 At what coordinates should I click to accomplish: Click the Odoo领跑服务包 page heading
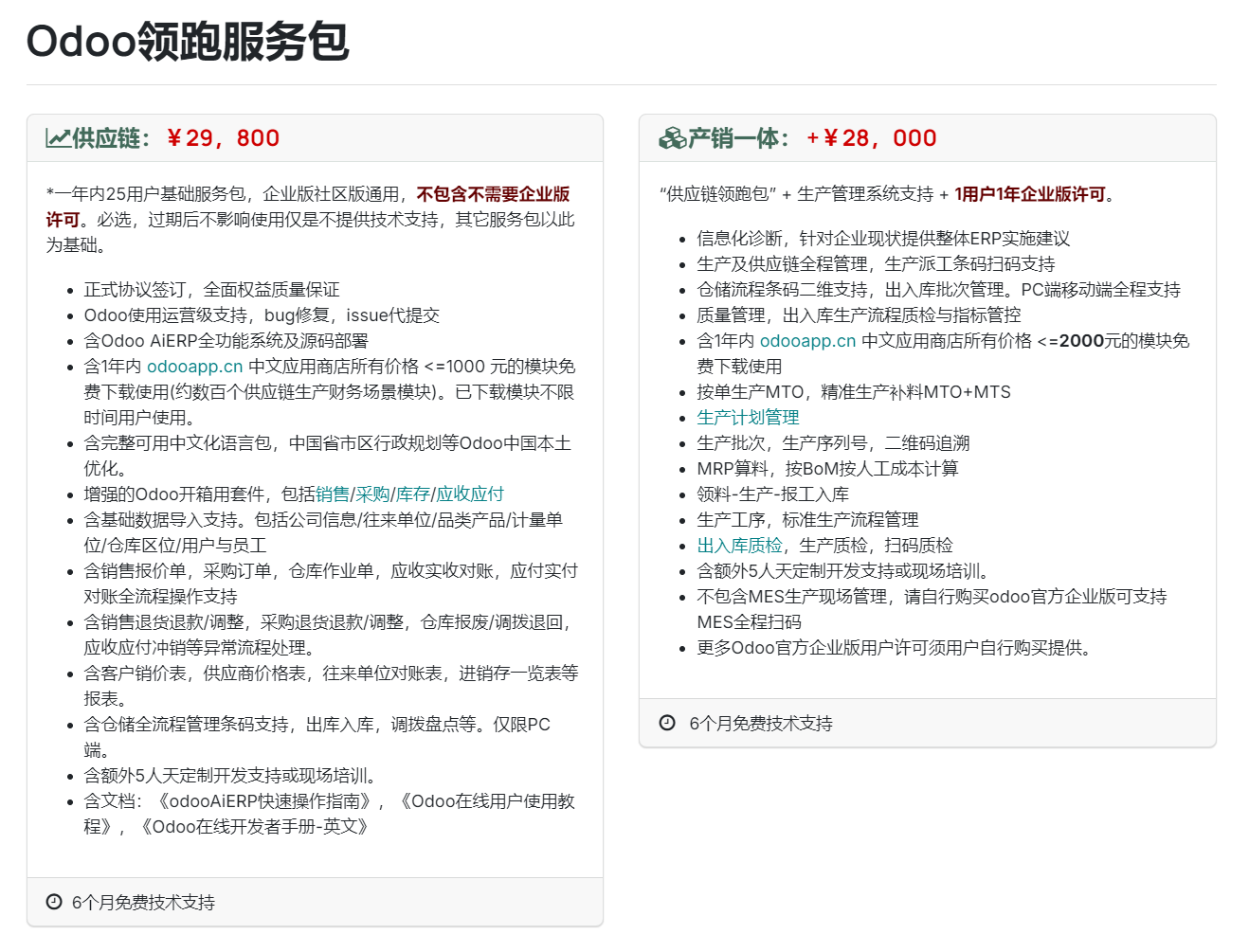click(188, 42)
